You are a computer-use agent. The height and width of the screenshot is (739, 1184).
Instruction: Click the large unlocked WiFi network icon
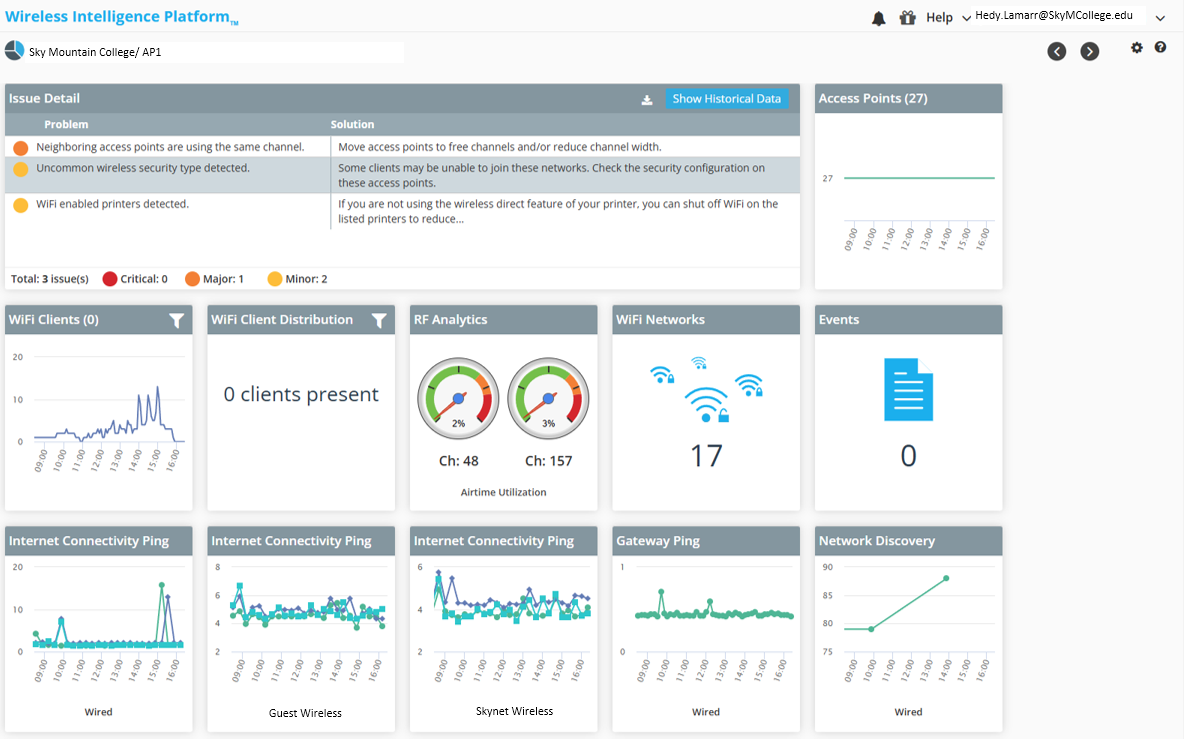(707, 405)
